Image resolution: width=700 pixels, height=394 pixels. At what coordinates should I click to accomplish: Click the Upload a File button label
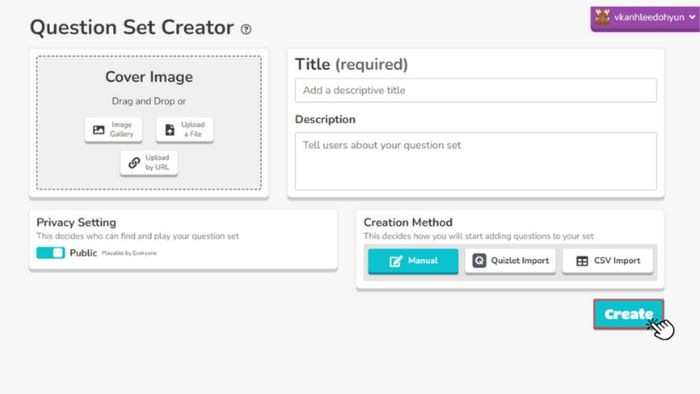(x=193, y=129)
